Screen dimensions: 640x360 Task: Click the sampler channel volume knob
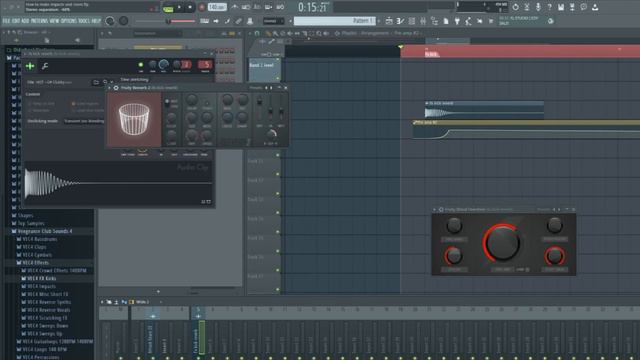coord(164,64)
